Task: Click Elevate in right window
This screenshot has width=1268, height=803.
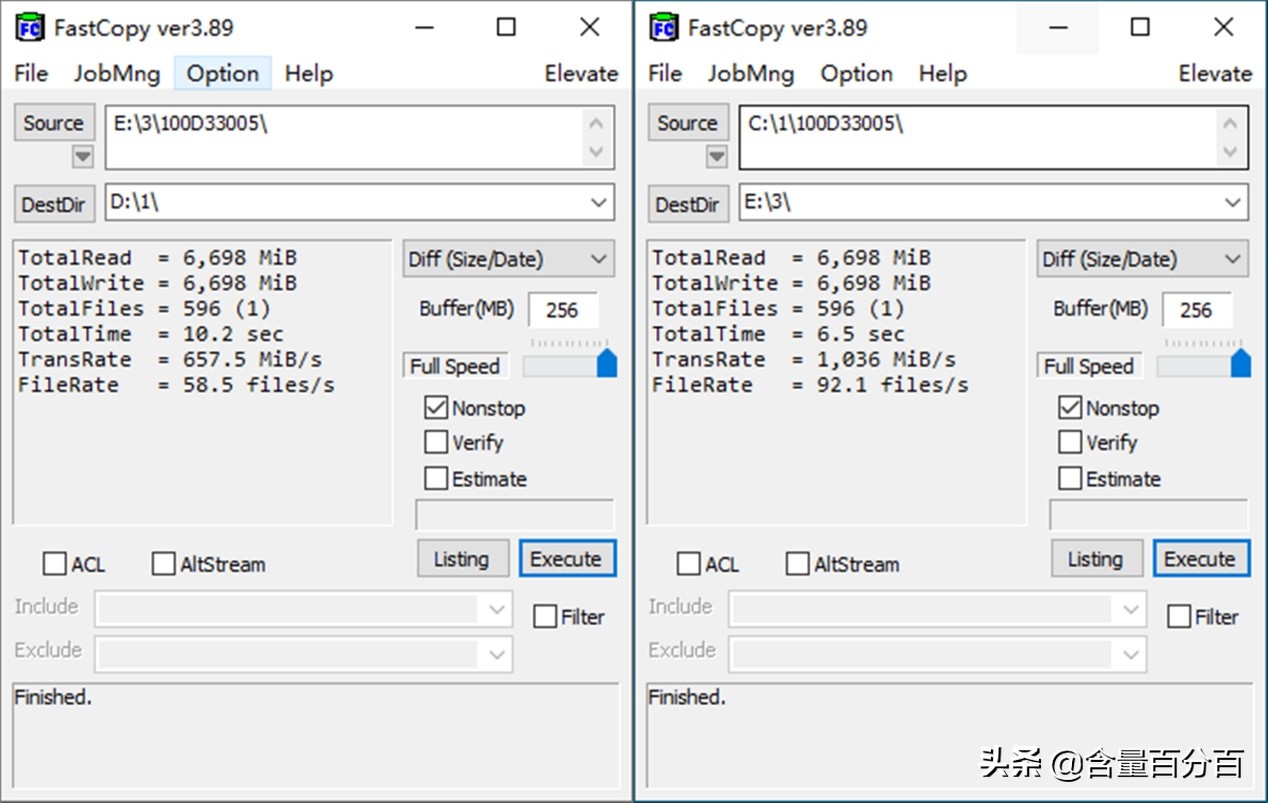Action: click(x=1215, y=73)
